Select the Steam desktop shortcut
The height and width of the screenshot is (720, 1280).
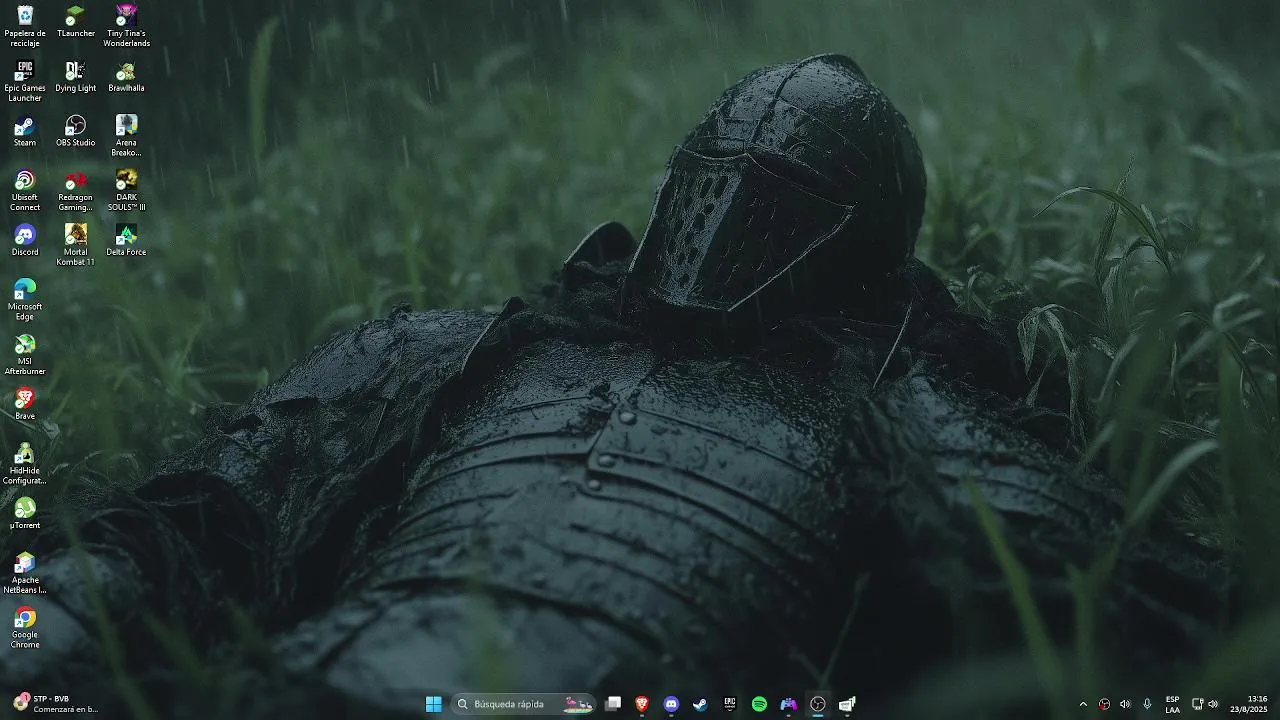[25, 131]
